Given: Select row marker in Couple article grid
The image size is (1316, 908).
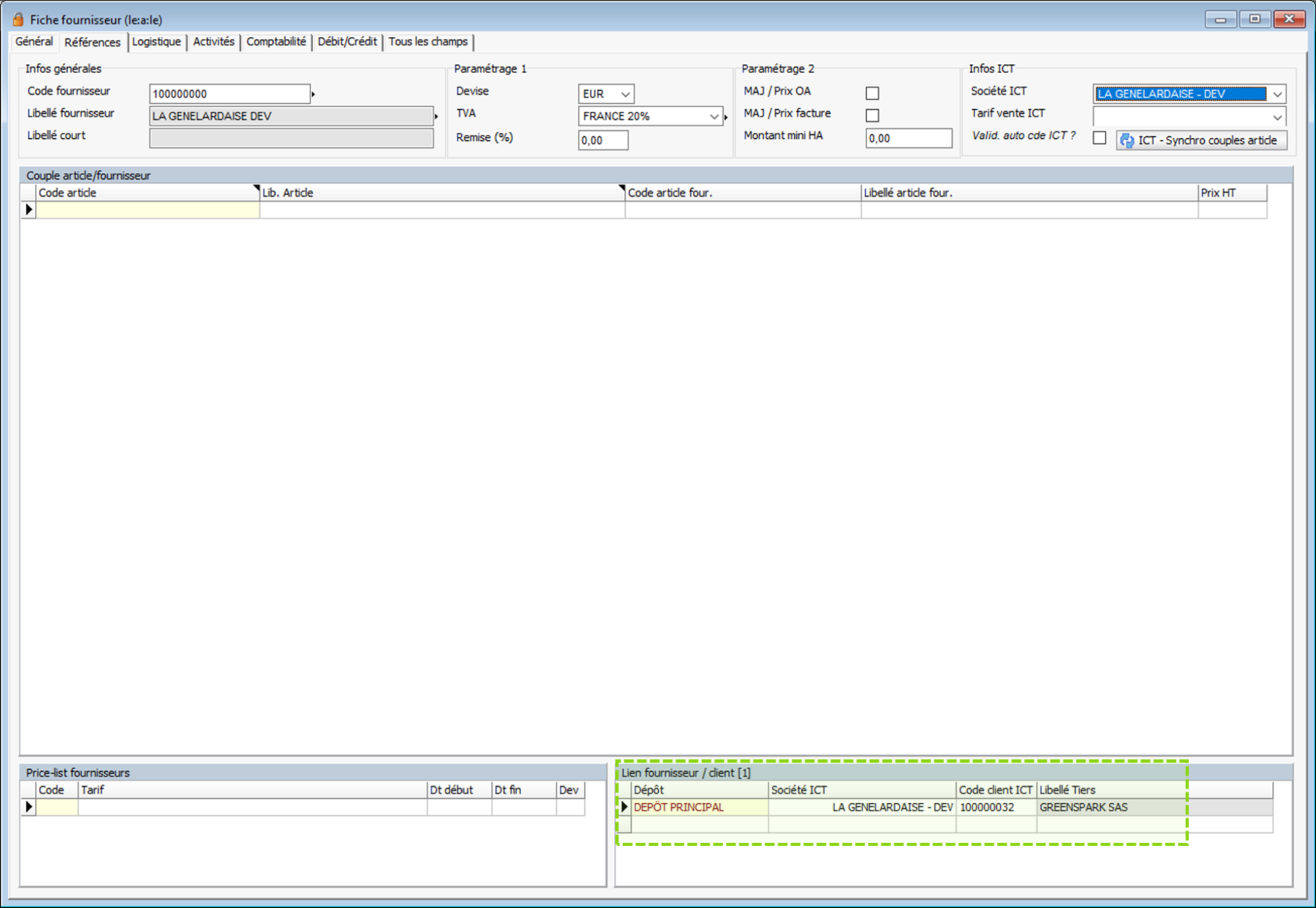Looking at the screenshot, I should (28, 209).
